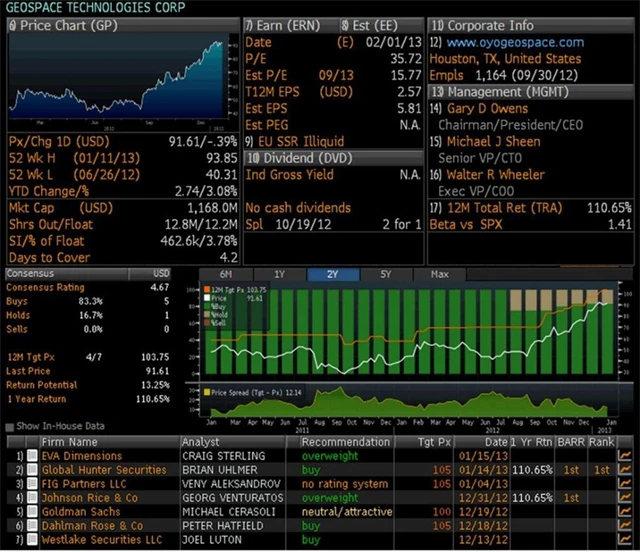Viewport: 640px width, 552px height.
Task: Toggle the Price series legend box
Action: [x=207, y=297]
